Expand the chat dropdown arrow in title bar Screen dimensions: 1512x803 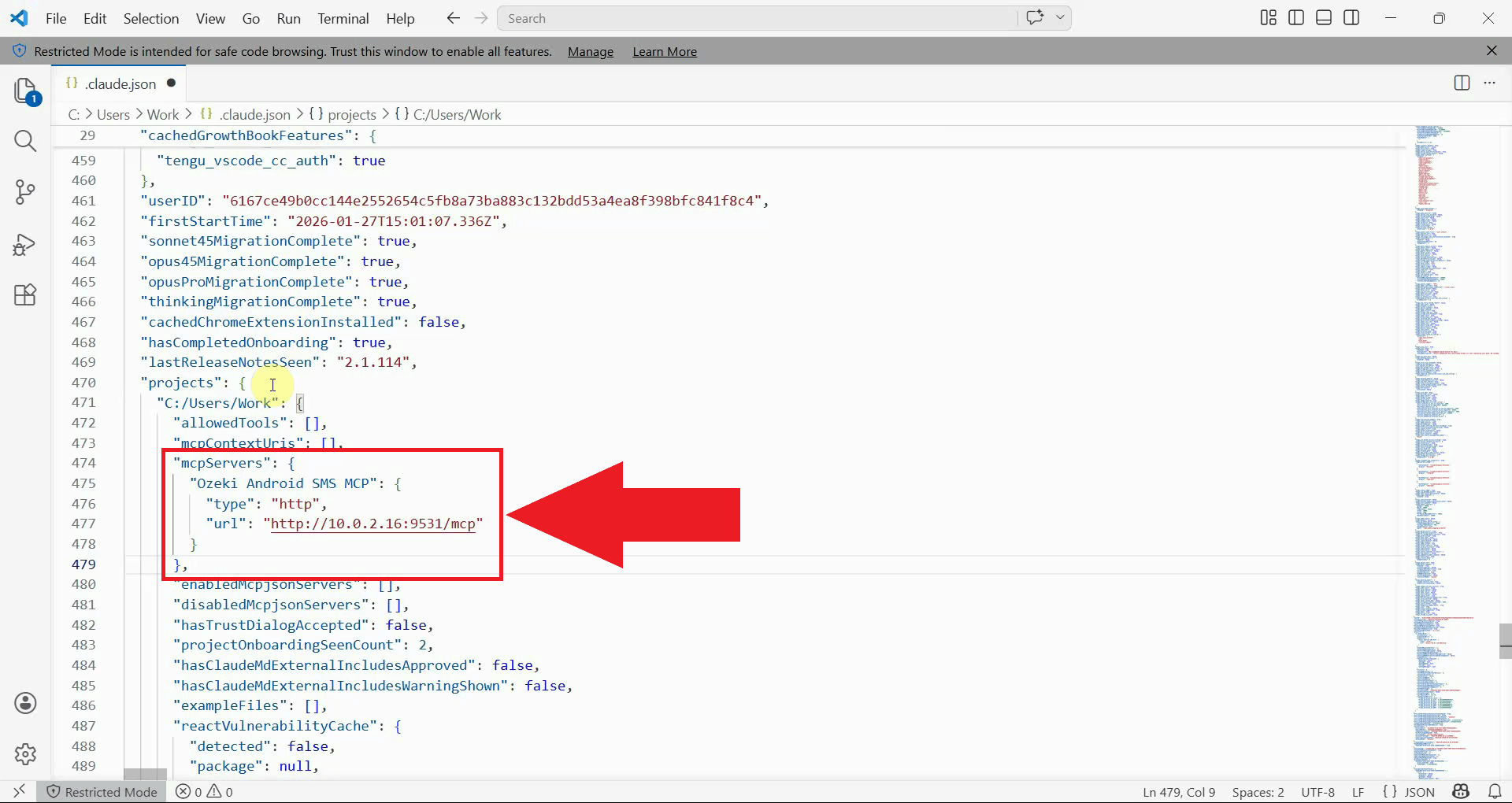click(x=1060, y=17)
